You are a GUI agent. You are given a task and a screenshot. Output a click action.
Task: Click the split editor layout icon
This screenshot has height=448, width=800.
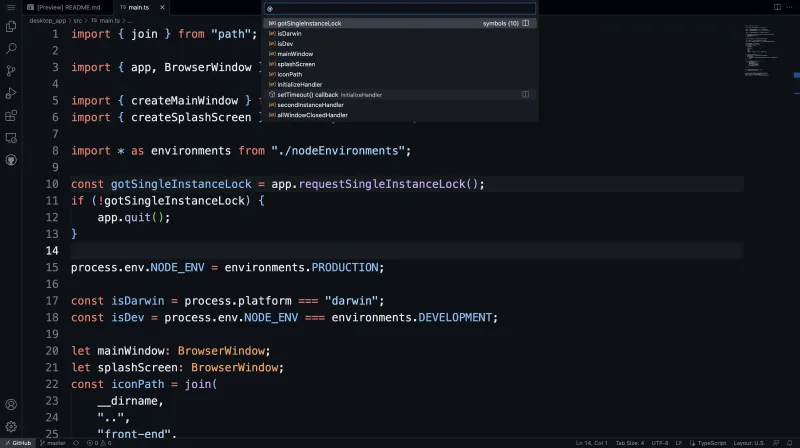[777, 7]
